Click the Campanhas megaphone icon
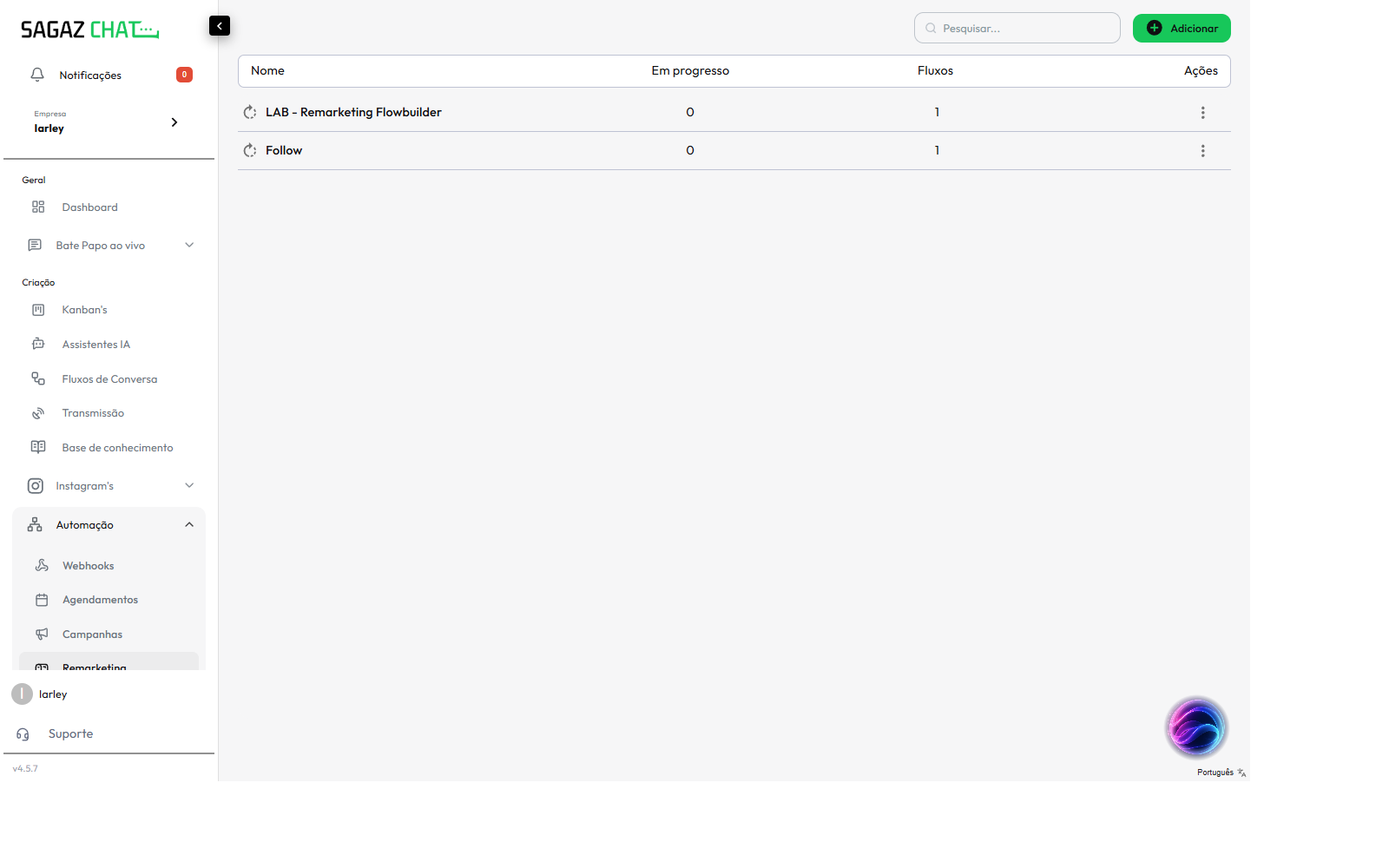Viewport: 1389px width, 868px height. 42,634
